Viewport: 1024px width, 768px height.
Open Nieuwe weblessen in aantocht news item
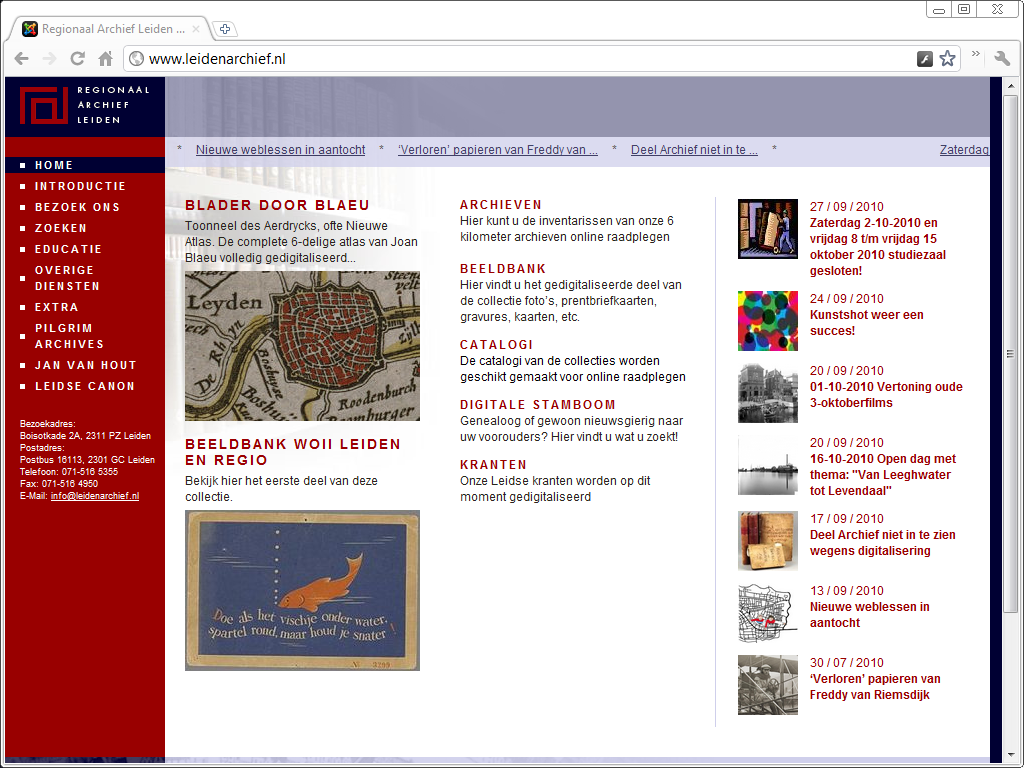pyautogui.click(x=869, y=615)
